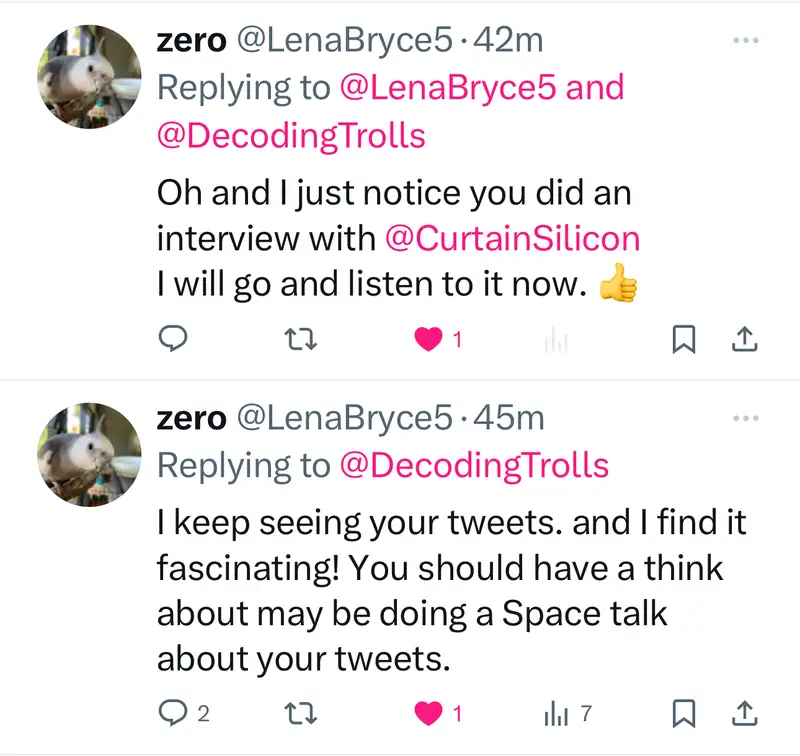
Task: Bookmark the 42m interview tweet
Action: (683, 340)
